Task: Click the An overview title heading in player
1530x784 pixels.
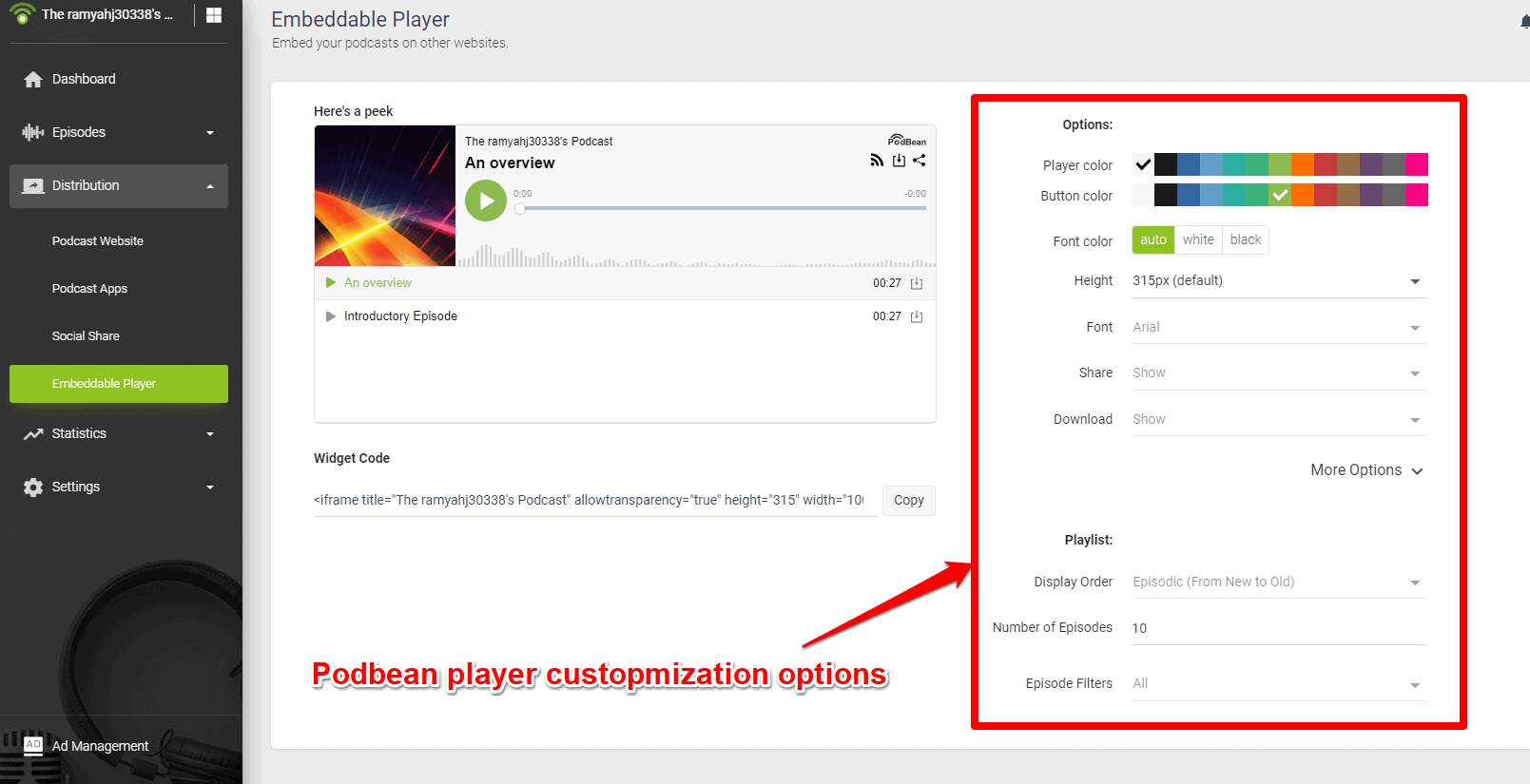Action: 510,163
